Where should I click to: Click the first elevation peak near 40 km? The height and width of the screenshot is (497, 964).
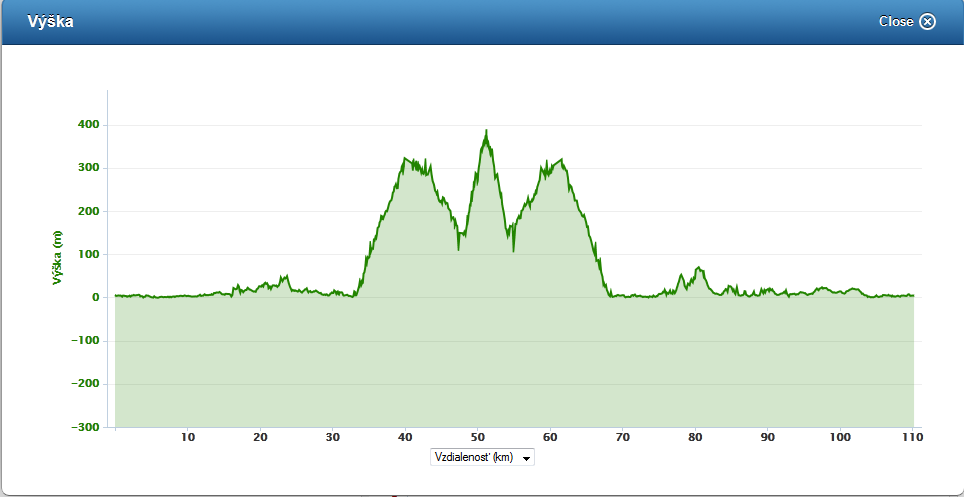pyautogui.click(x=406, y=159)
